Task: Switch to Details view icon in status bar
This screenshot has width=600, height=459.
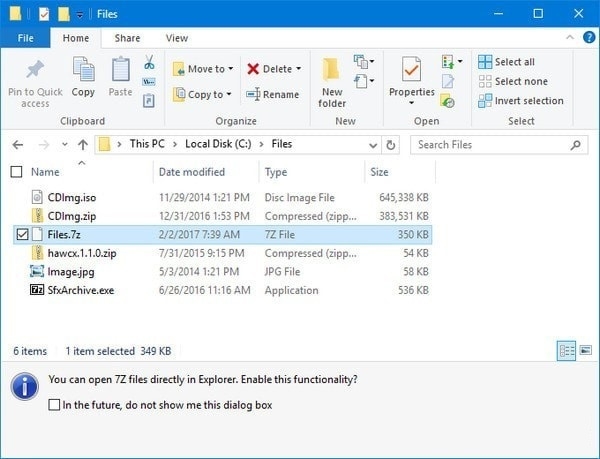Action: (566, 350)
